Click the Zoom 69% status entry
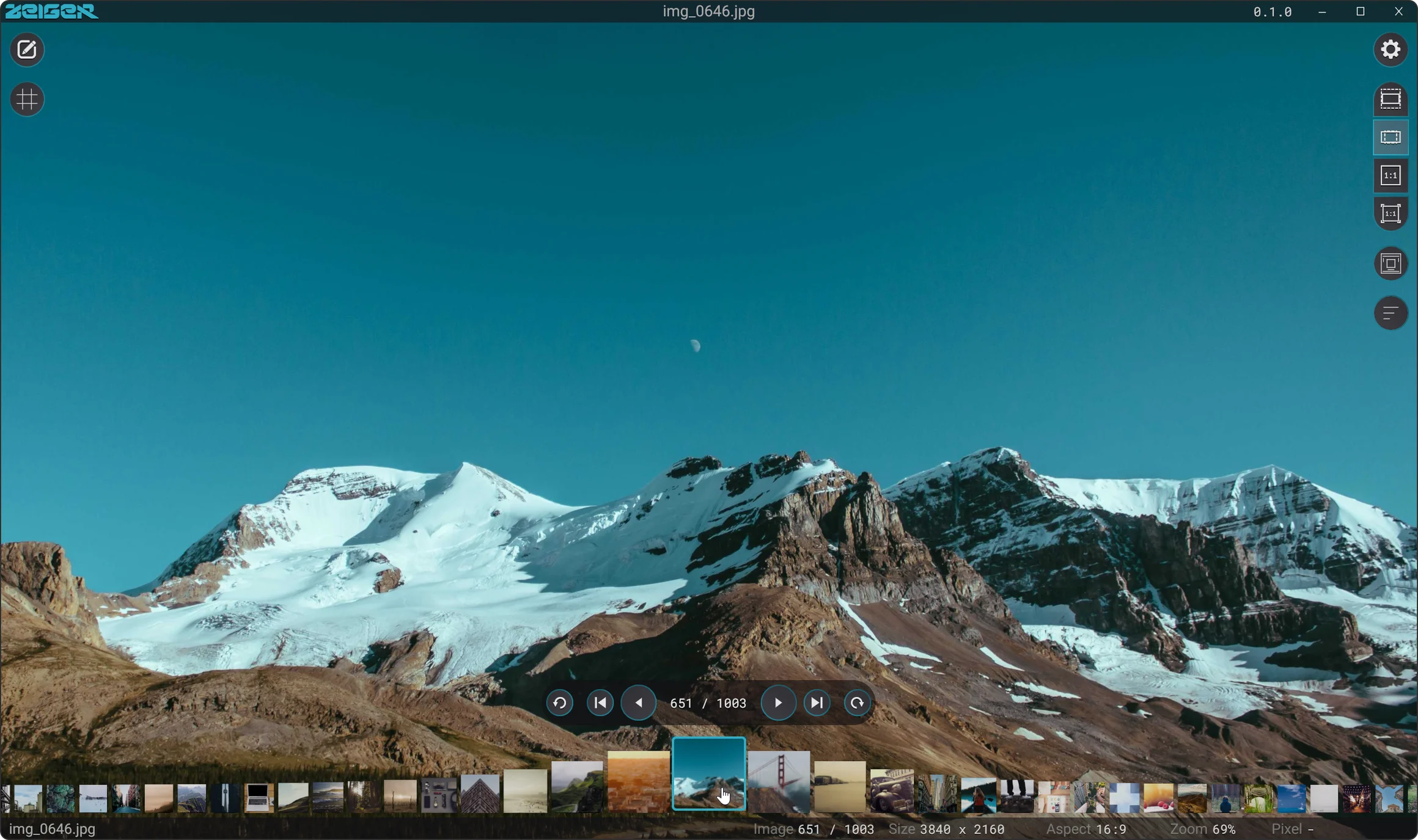Image resolution: width=1418 pixels, height=840 pixels. (1203, 829)
